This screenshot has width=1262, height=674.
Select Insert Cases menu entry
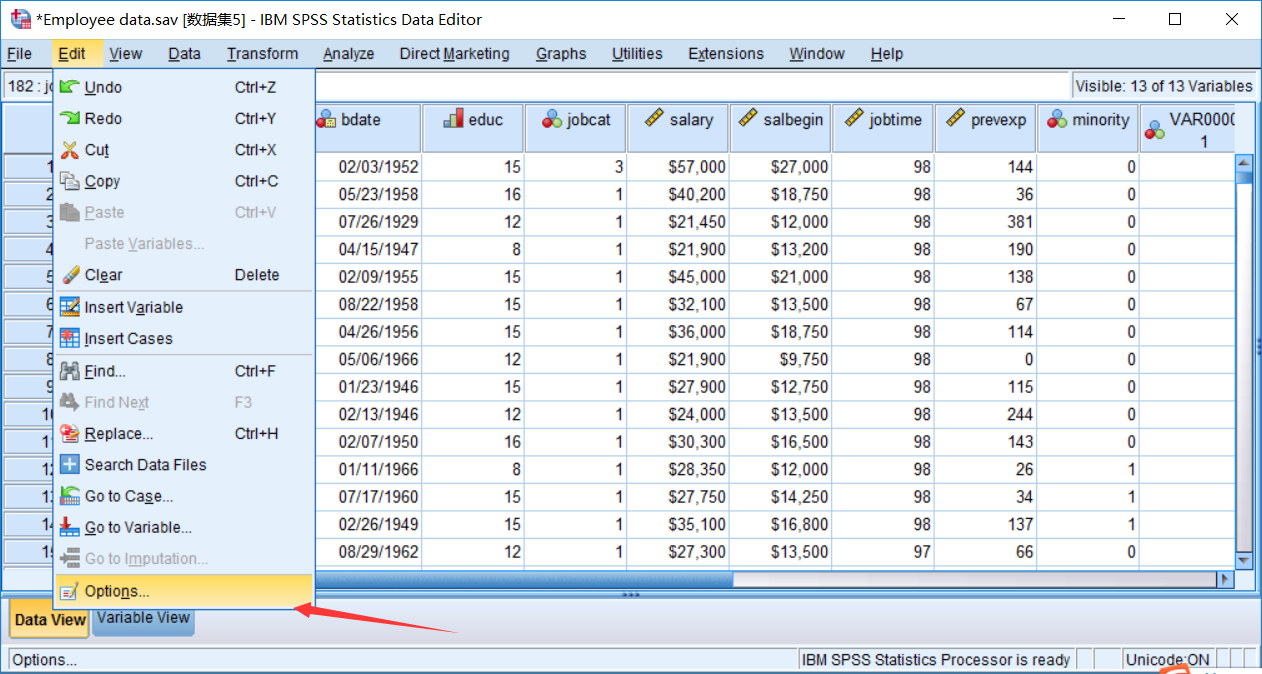coord(184,338)
